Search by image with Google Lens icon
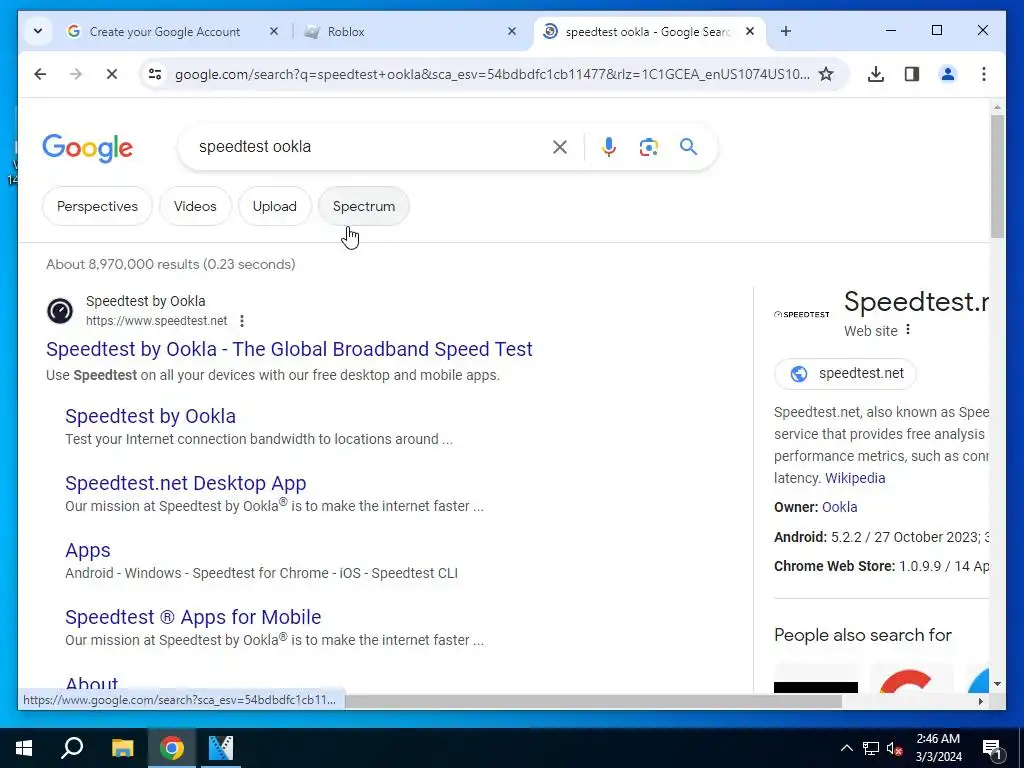This screenshot has height=768, width=1024. pyautogui.click(x=648, y=147)
